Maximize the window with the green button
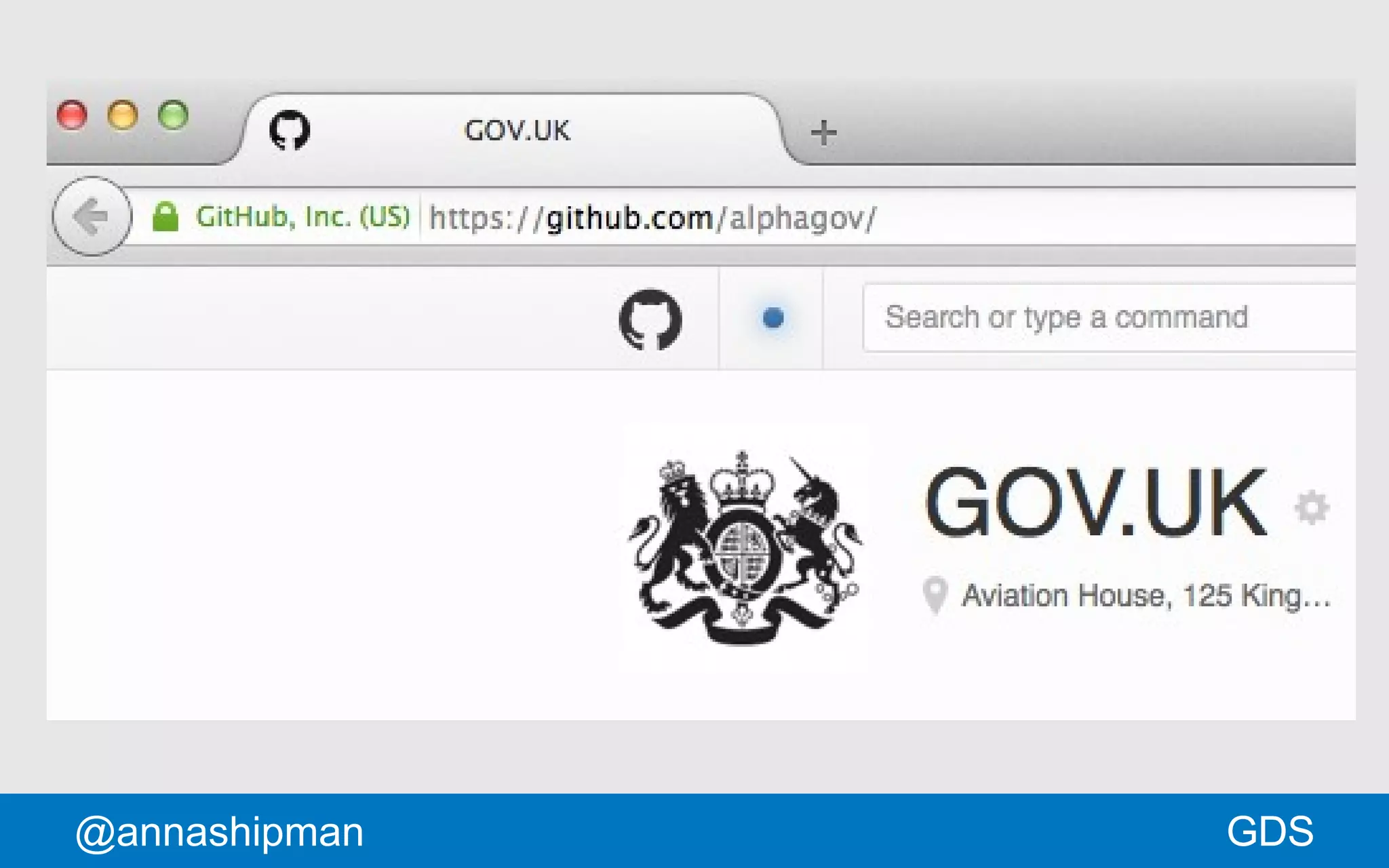This screenshot has height=868, width=1389. pos(174,115)
